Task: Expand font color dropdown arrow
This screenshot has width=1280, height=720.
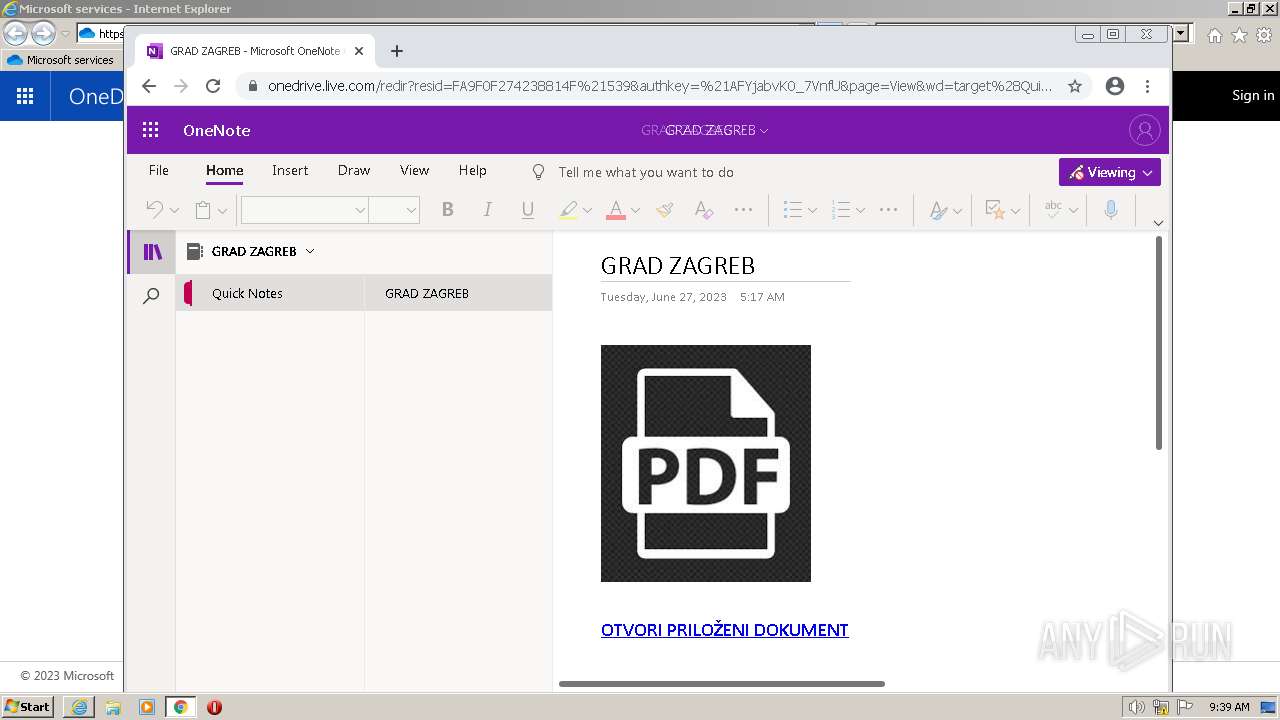Action: 635,210
